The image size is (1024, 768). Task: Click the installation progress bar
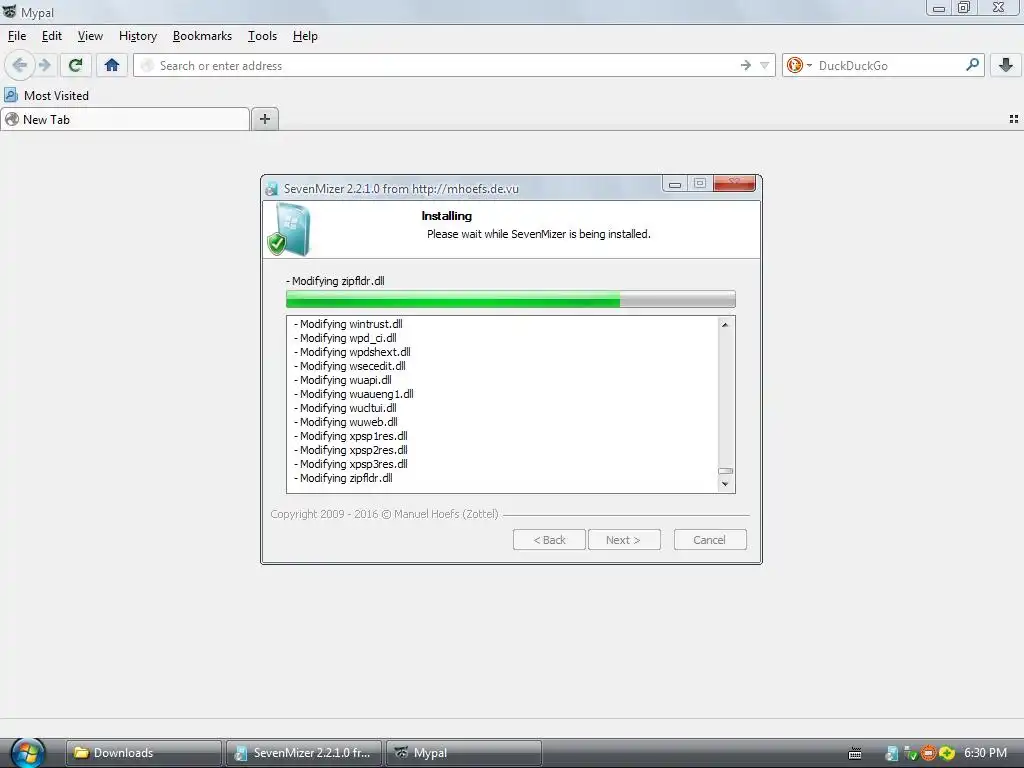(x=511, y=299)
